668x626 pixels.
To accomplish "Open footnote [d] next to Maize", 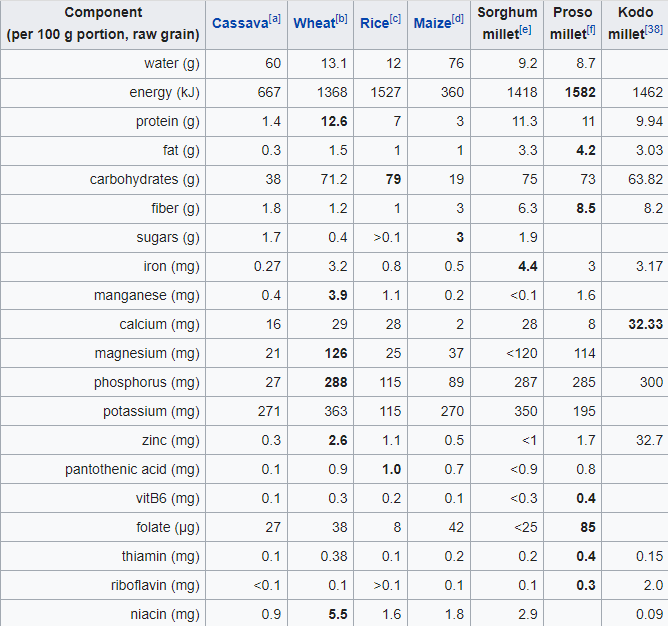I will (458, 19).
